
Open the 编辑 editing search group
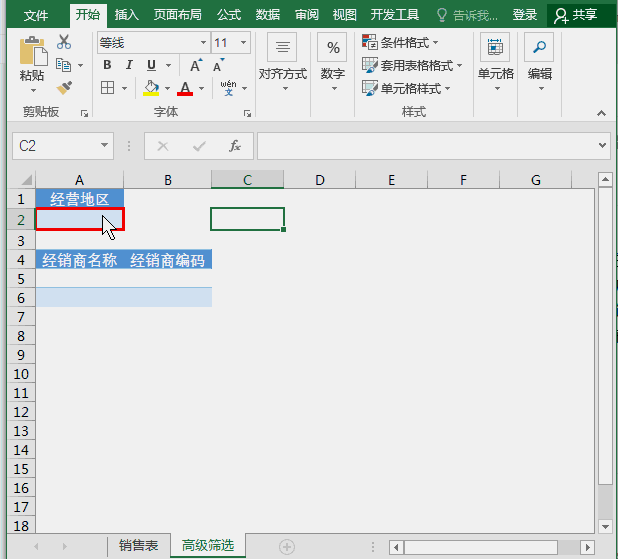pyautogui.click(x=539, y=62)
